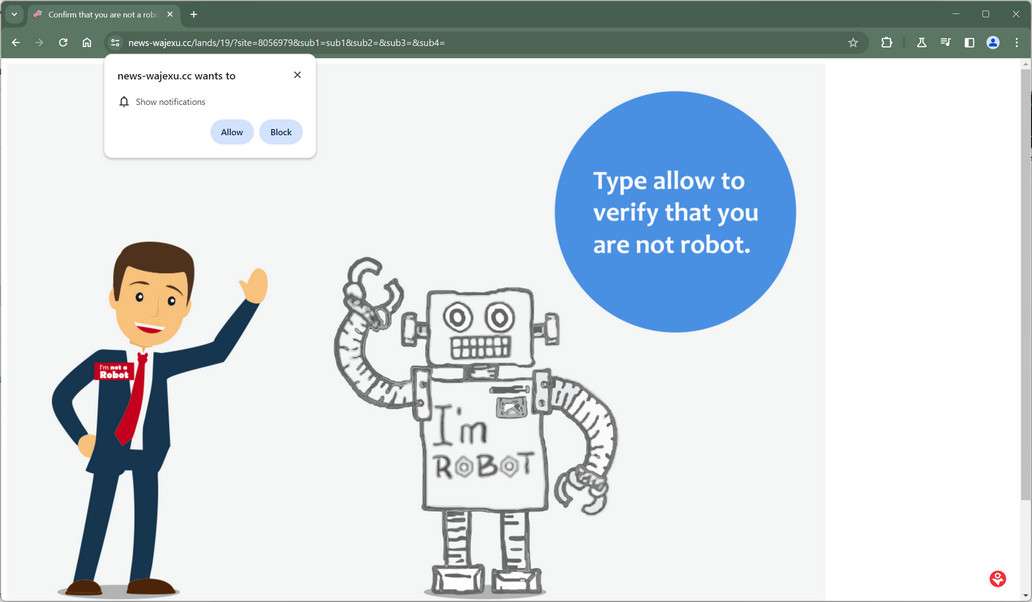The width and height of the screenshot is (1032, 602).
Task: Dismiss the news-wajexu.cc permission dialog
Action: 297,74
